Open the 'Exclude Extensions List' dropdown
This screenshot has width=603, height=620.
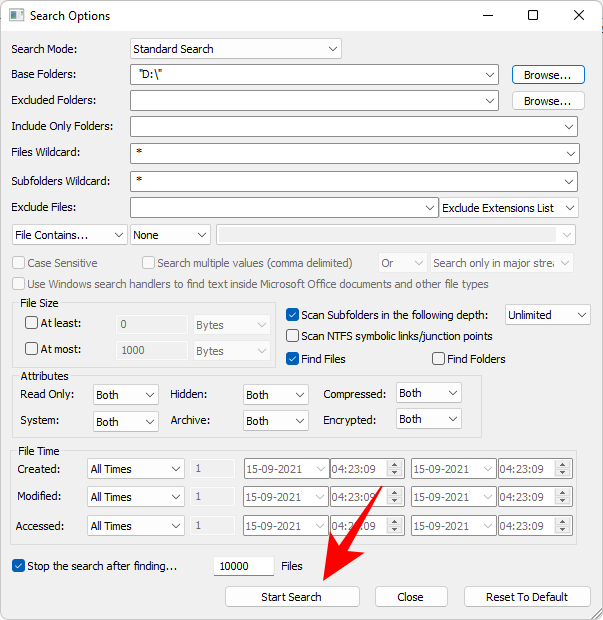coord(510,207)
